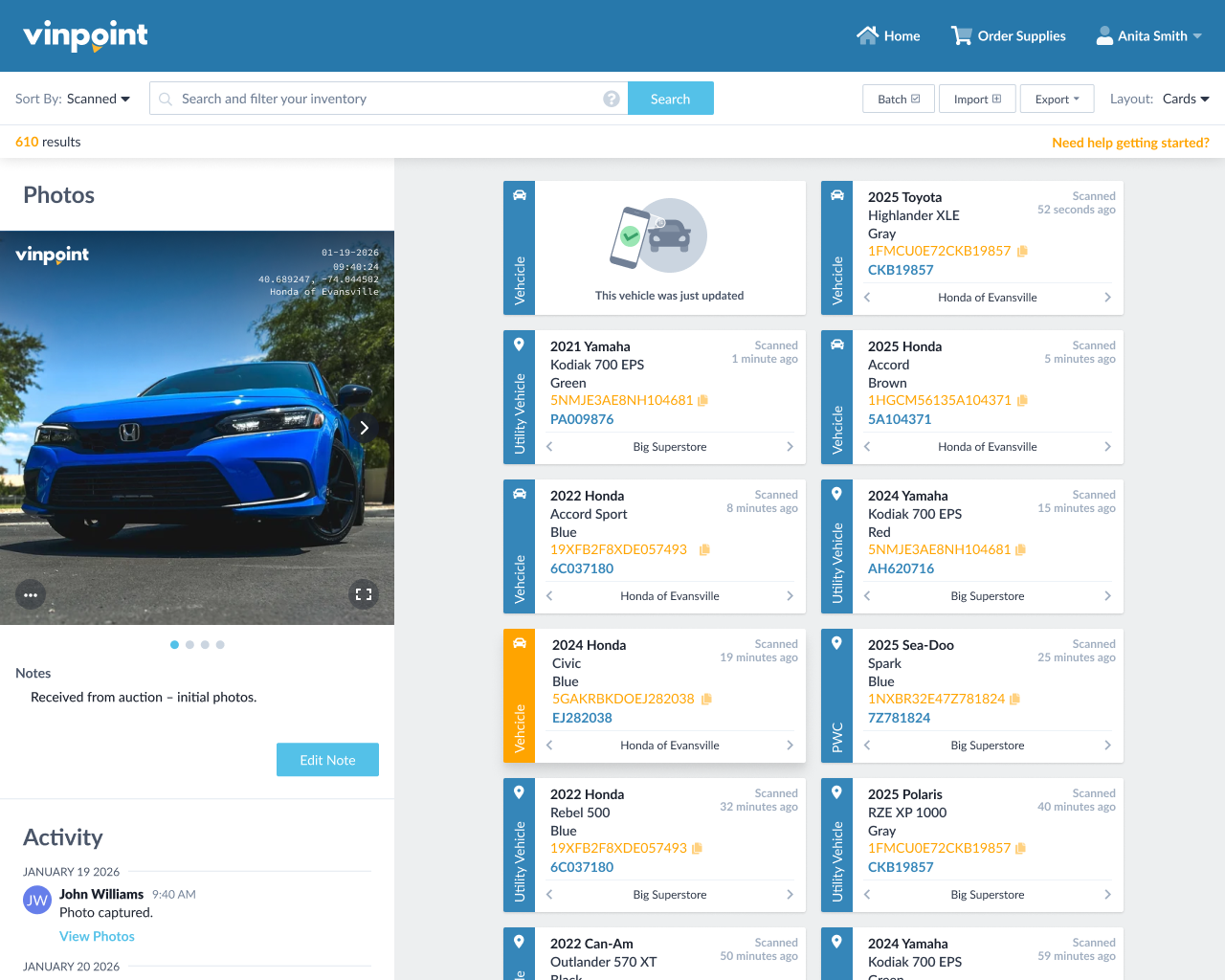Open the View Photos link
The width and height of the screenshot is (1225, 980).
97,936
